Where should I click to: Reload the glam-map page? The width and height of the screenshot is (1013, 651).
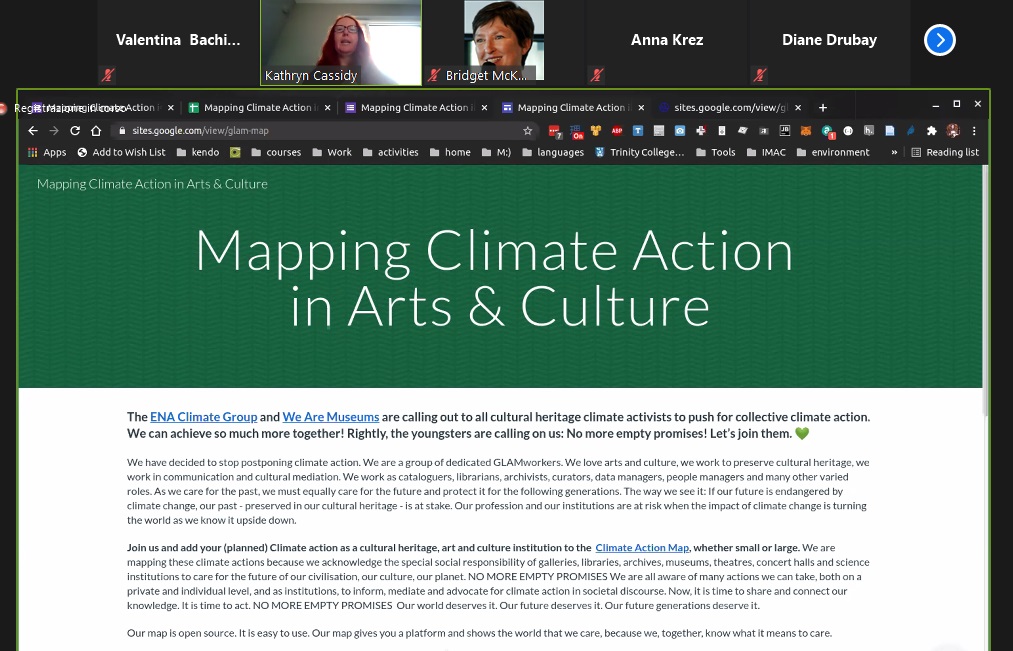click(75, 130)
